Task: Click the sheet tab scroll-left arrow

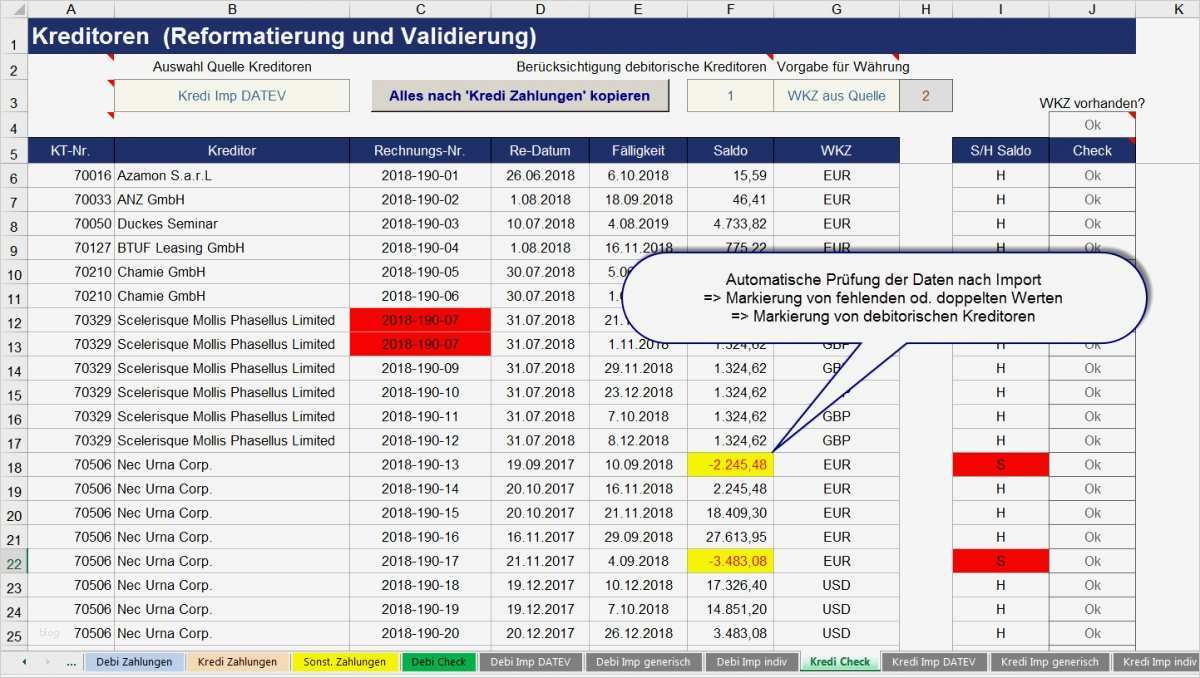Action: pyautogui.click(x=23, y=662)
